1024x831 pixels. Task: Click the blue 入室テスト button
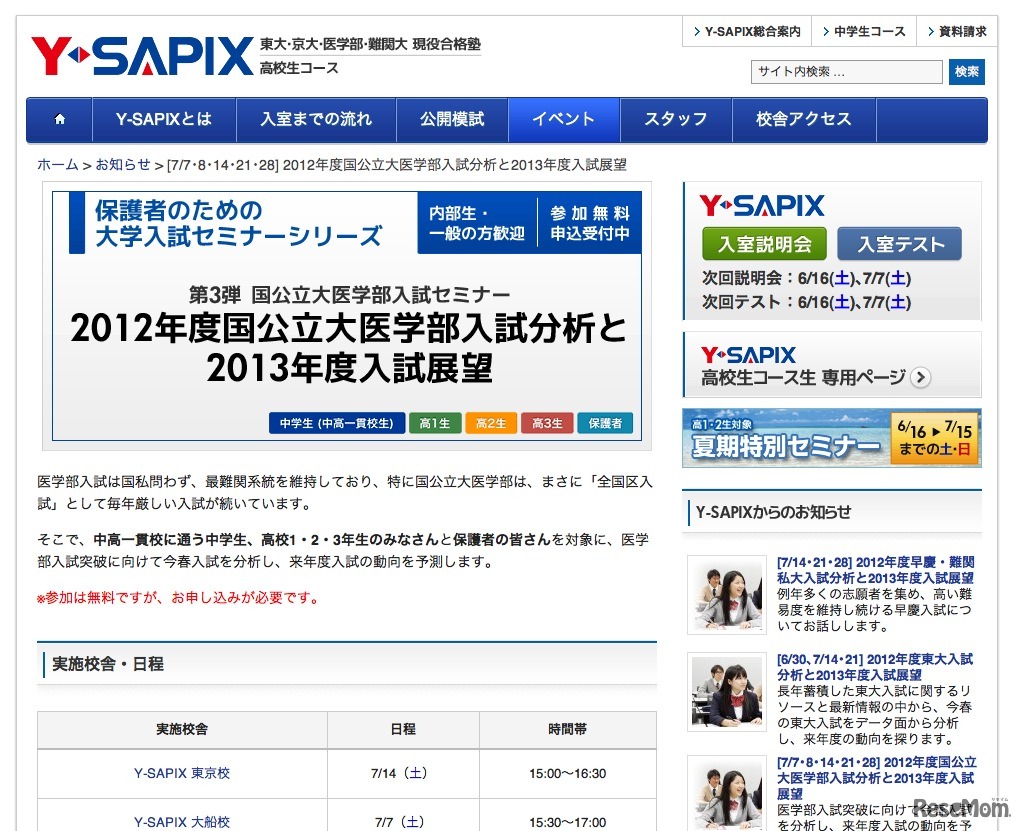(x=899, y=244)
